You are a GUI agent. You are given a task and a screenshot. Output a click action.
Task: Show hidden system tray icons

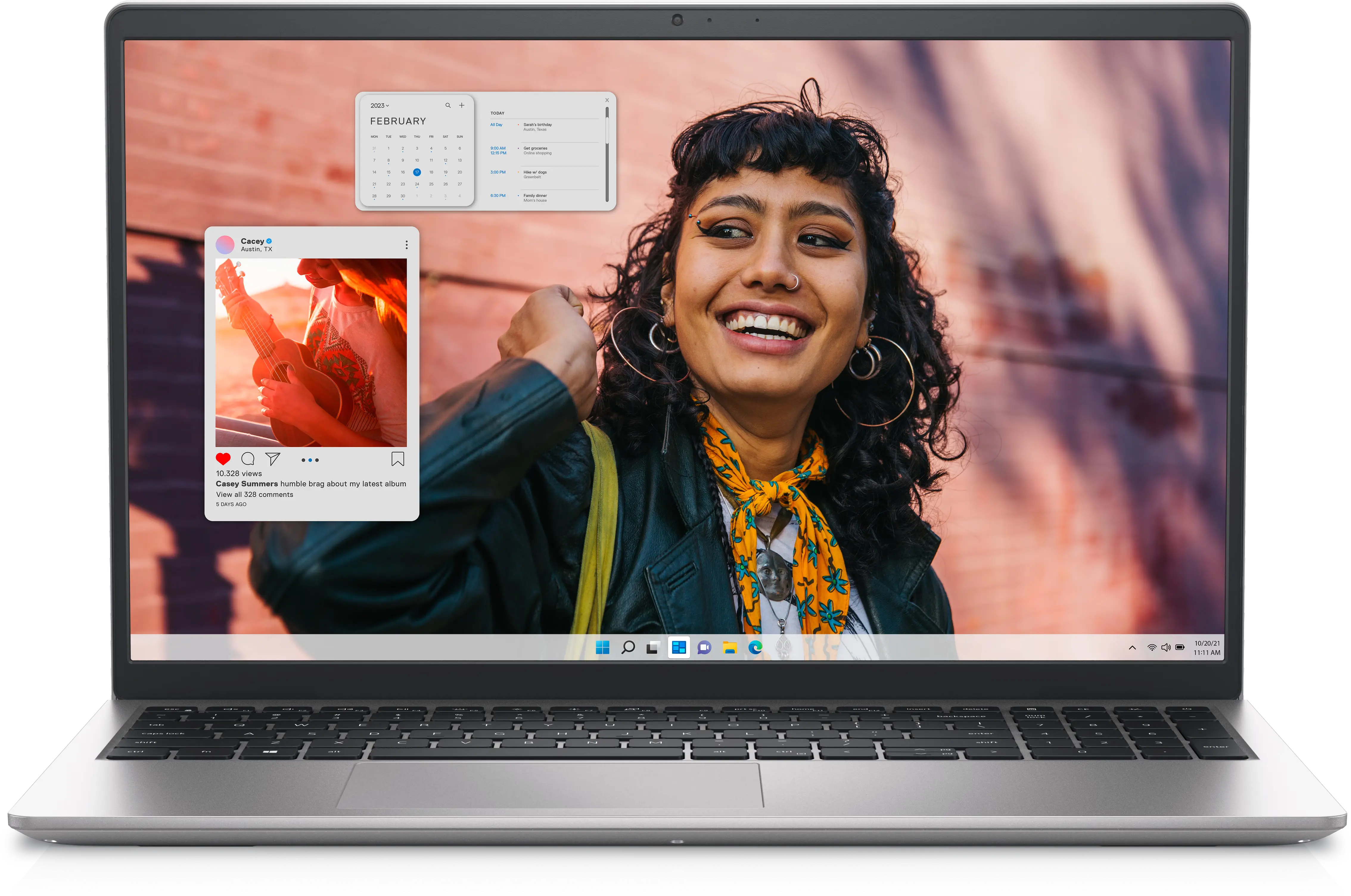click(x=1132, y=647)
